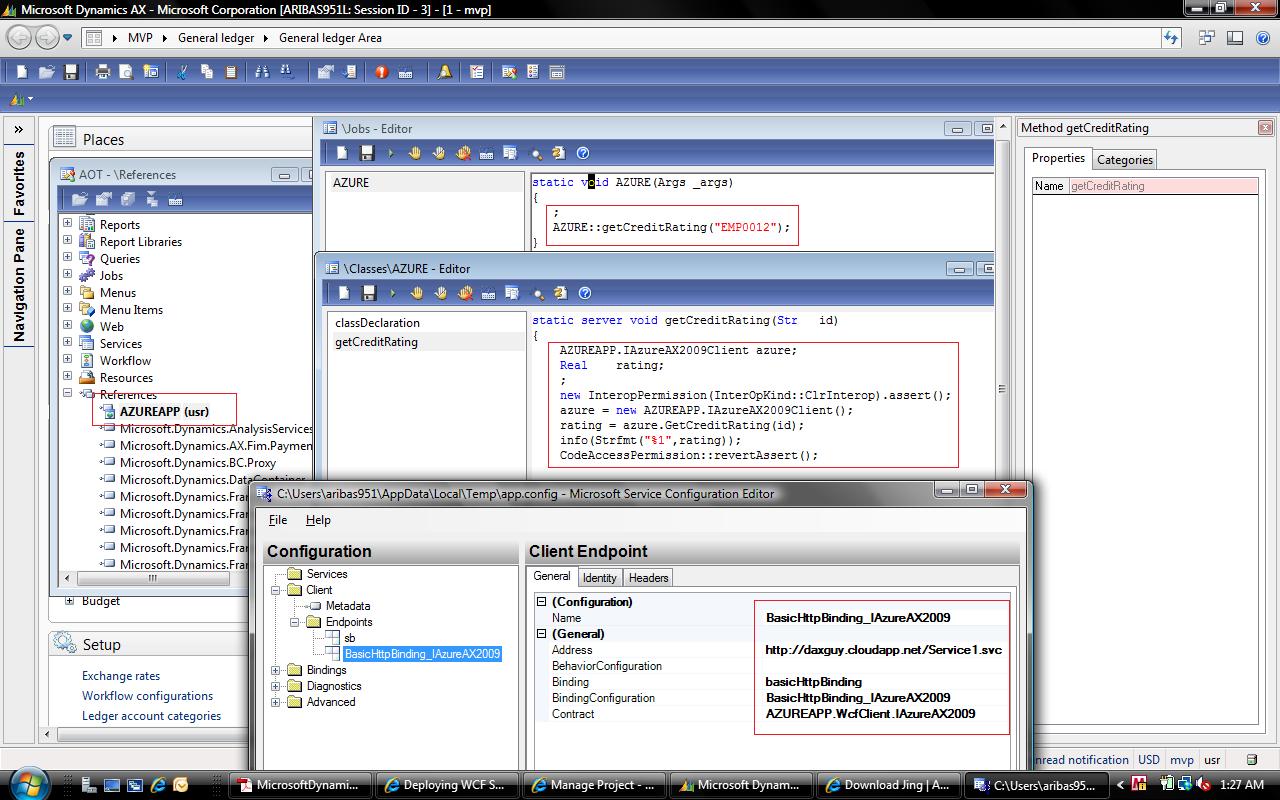Select Properties tab in Method panel
The width and height of the screenshot is (1280, 800).
point(1058,158)
